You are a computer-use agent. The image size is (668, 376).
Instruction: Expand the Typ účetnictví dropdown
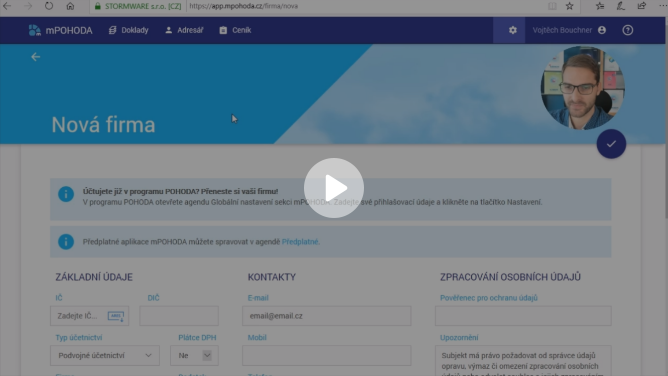click(x=105, y=355)
